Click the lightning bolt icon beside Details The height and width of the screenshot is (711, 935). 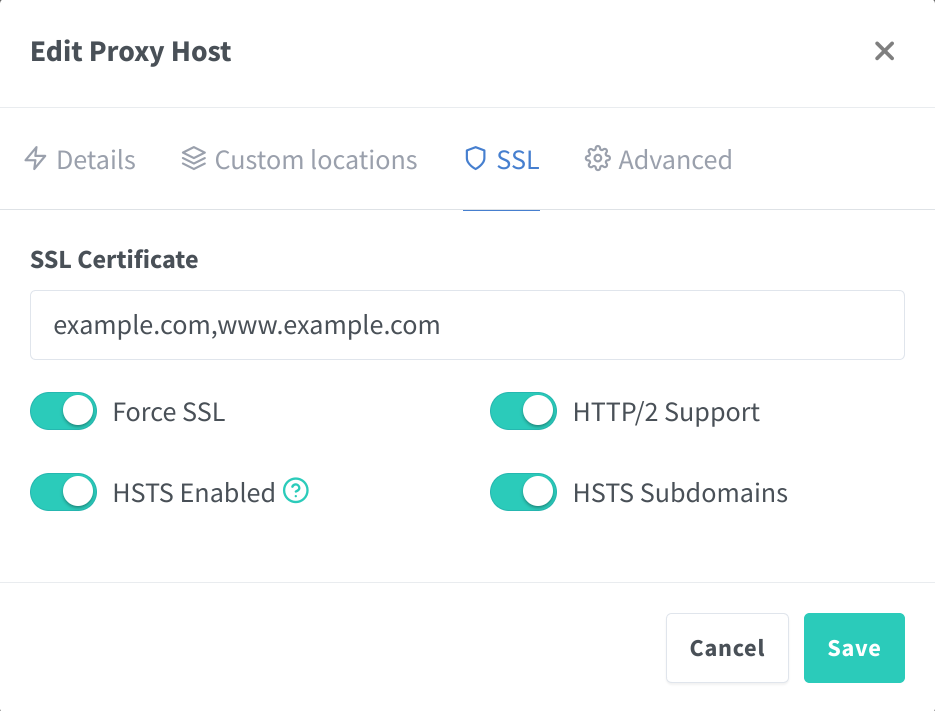(36, 159)
